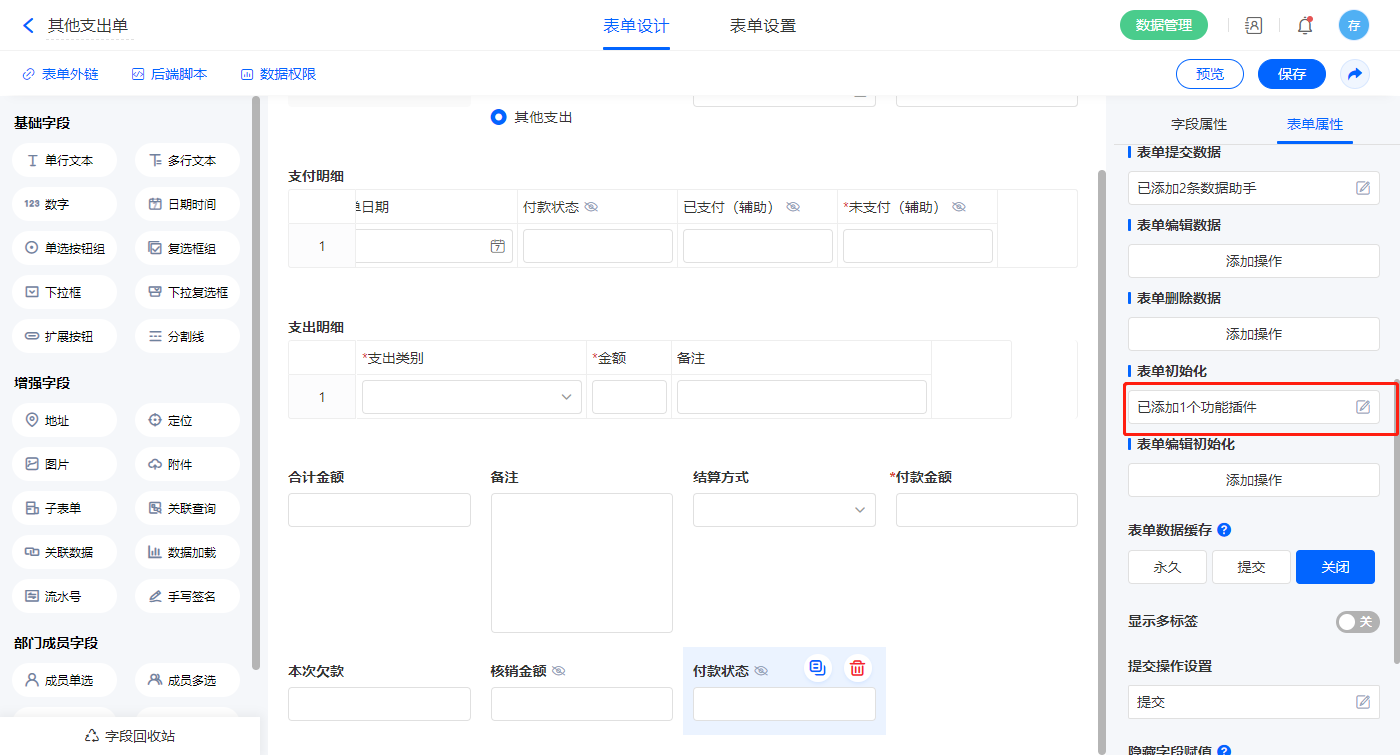Delete the selected 付款状态 field
The width and height of the screenshot is (1400, 755).
point(857,668)
